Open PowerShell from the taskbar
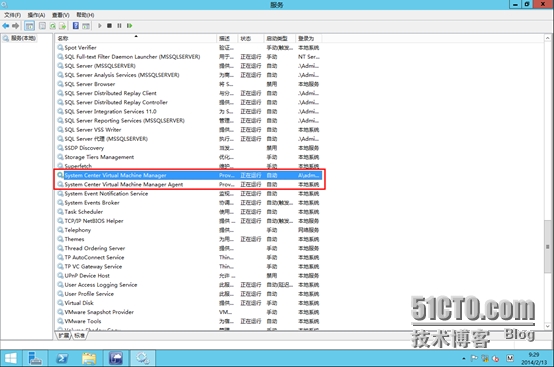This screenshot has width=554, height=367. [x=62, y=359]
